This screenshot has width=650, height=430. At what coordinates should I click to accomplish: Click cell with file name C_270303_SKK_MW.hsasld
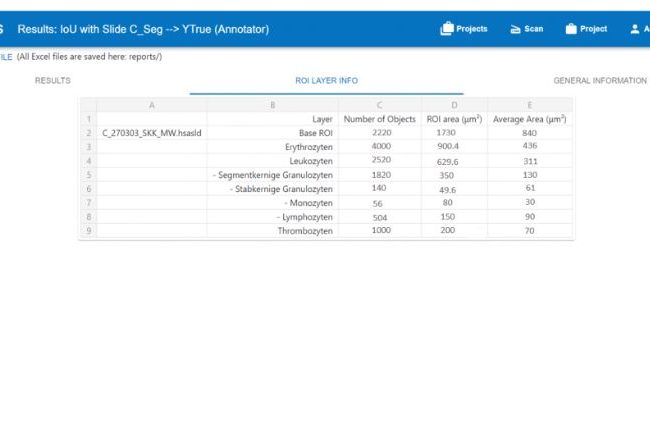[152, 133]
